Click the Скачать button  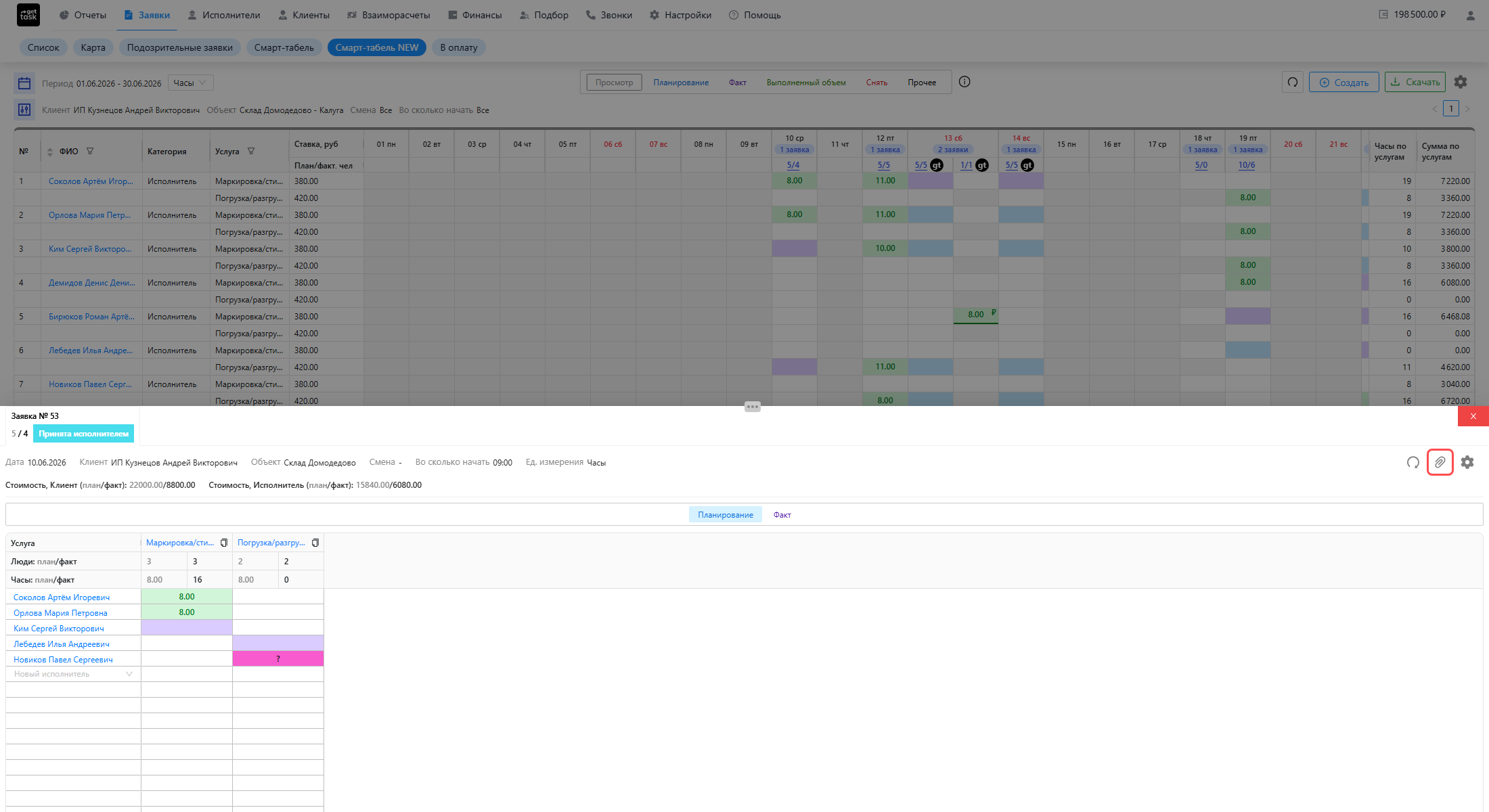coord(1415,83)
